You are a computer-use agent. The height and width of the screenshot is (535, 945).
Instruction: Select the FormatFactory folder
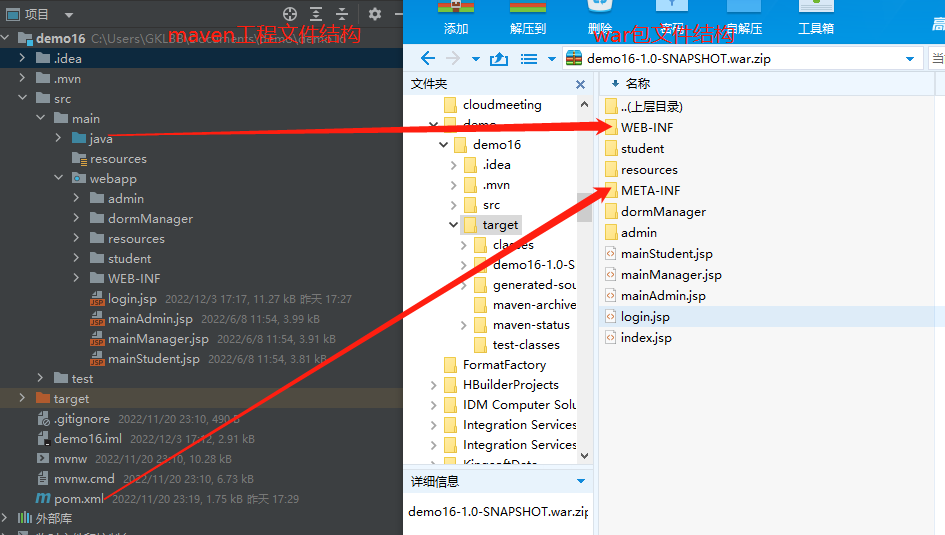tap(495, 364)
